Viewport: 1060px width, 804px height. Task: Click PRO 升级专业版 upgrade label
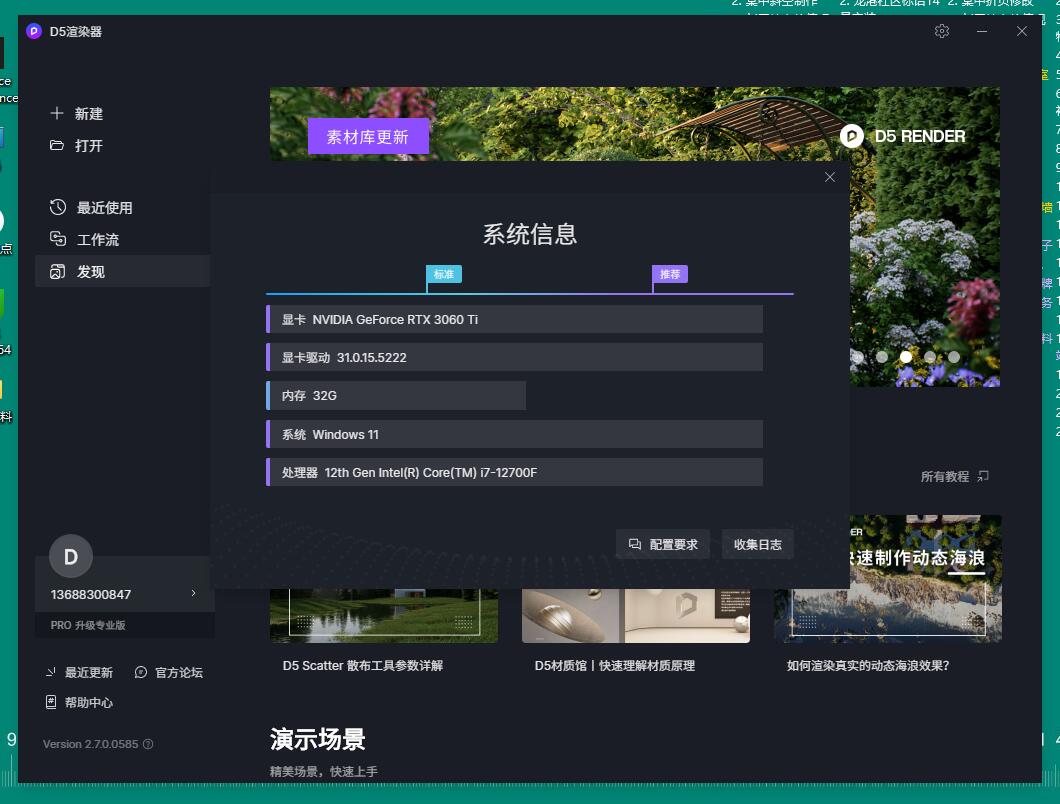pyautogui.click(x=88, y=625)
